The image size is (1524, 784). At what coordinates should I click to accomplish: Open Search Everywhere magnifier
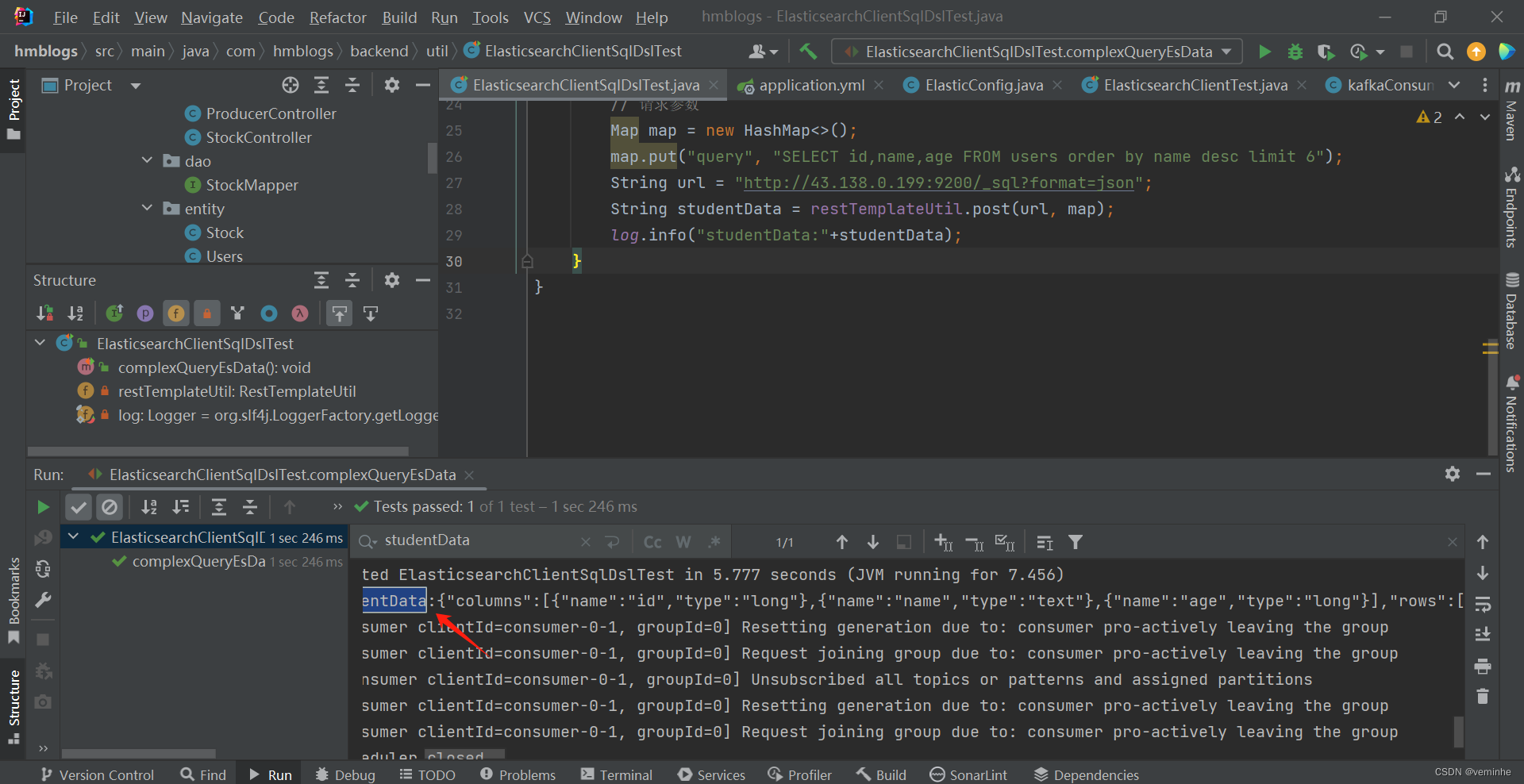[x=1445, y=52]
